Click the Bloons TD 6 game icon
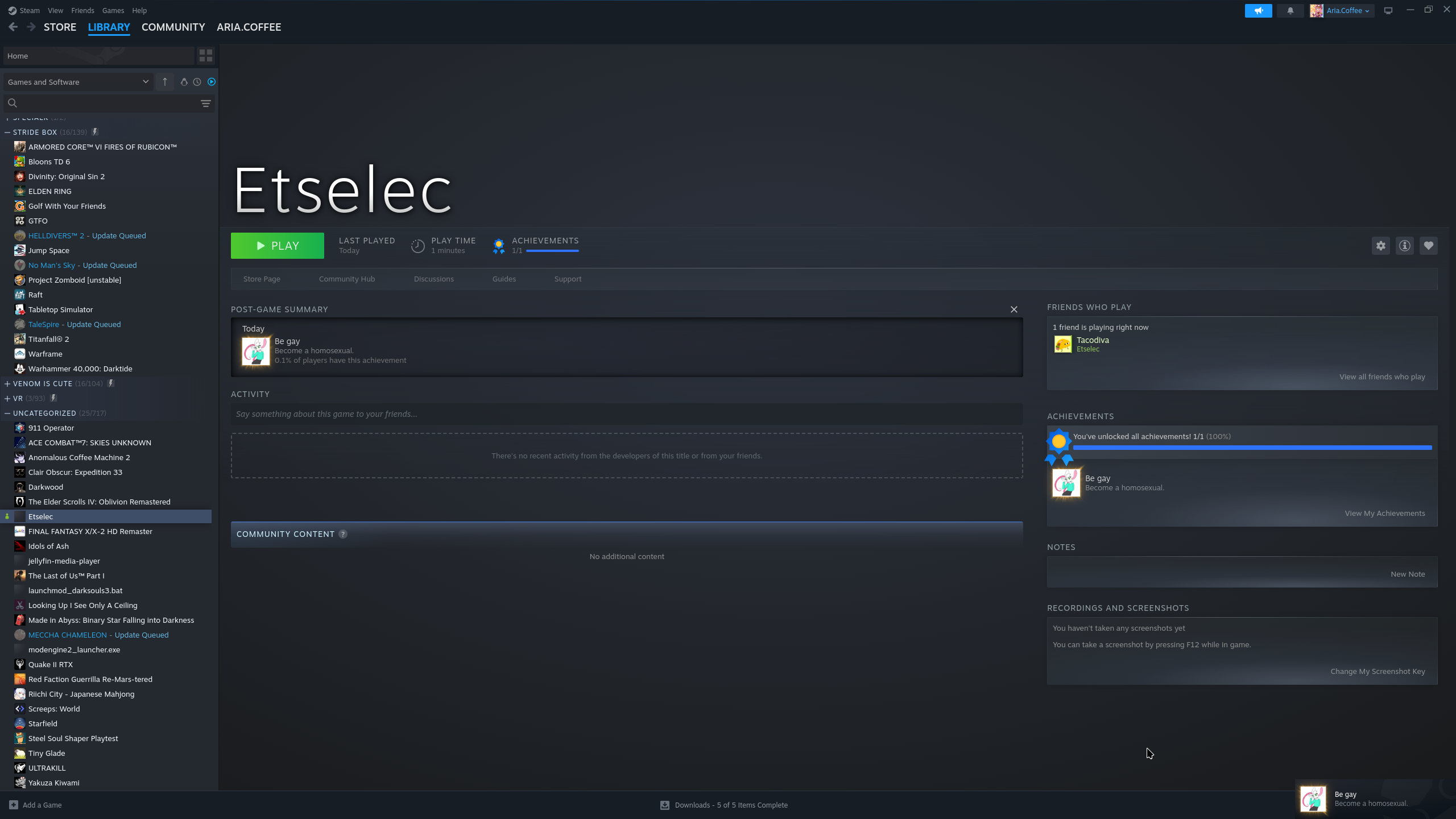1456x819 pixels. 20,162
